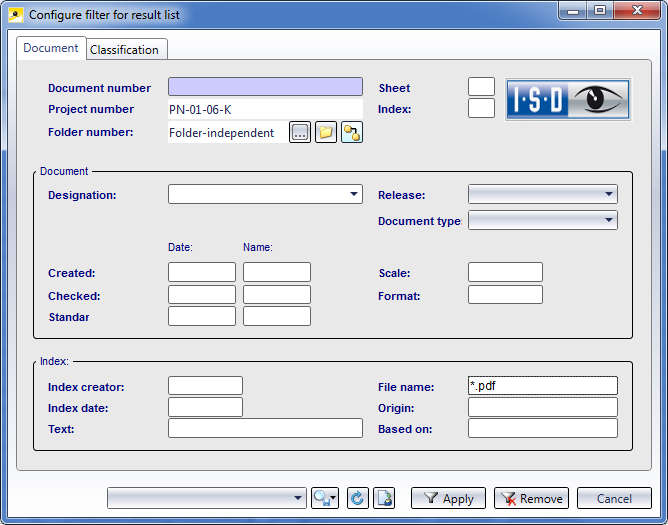The image size is (668, 525).
Task: Click the Standar date field
Action: coord(202,316)
